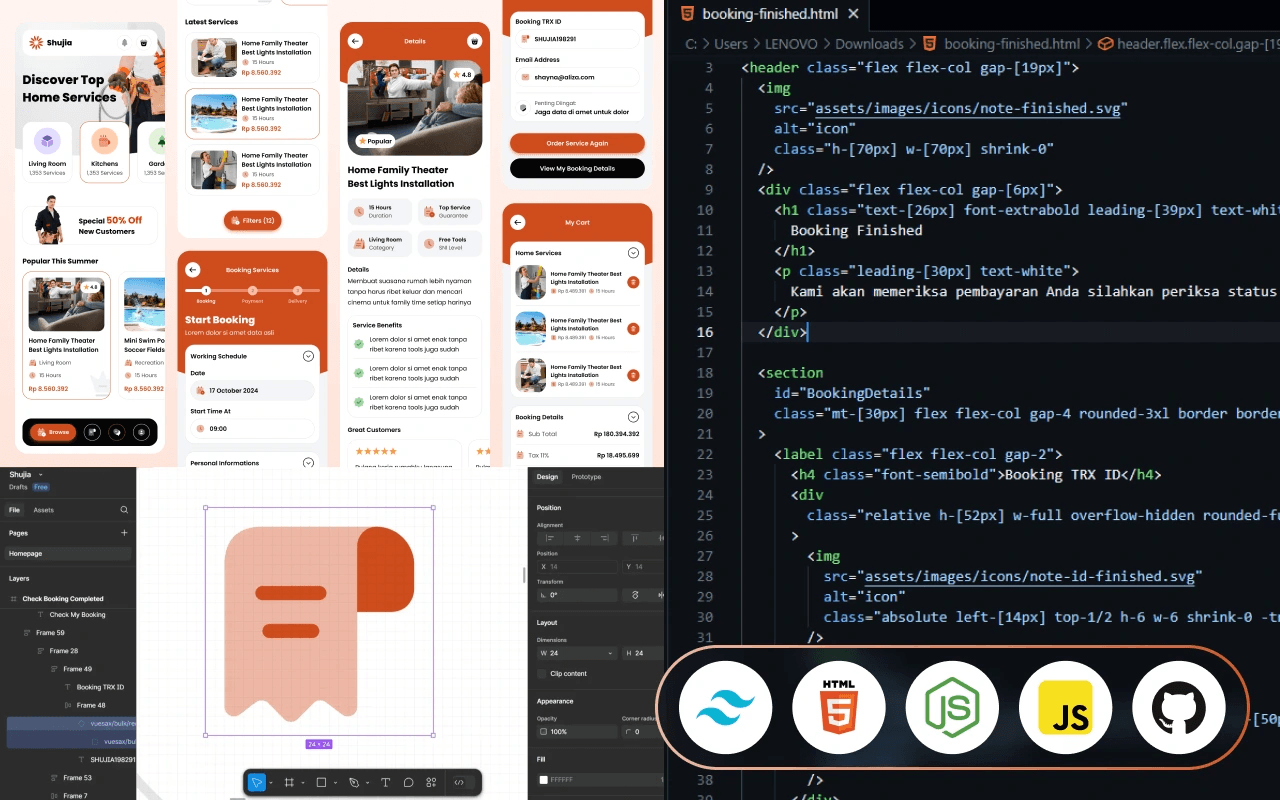Open the Move tool dropdown arrow
This screenshot has width=1280, height=800.
270,783
